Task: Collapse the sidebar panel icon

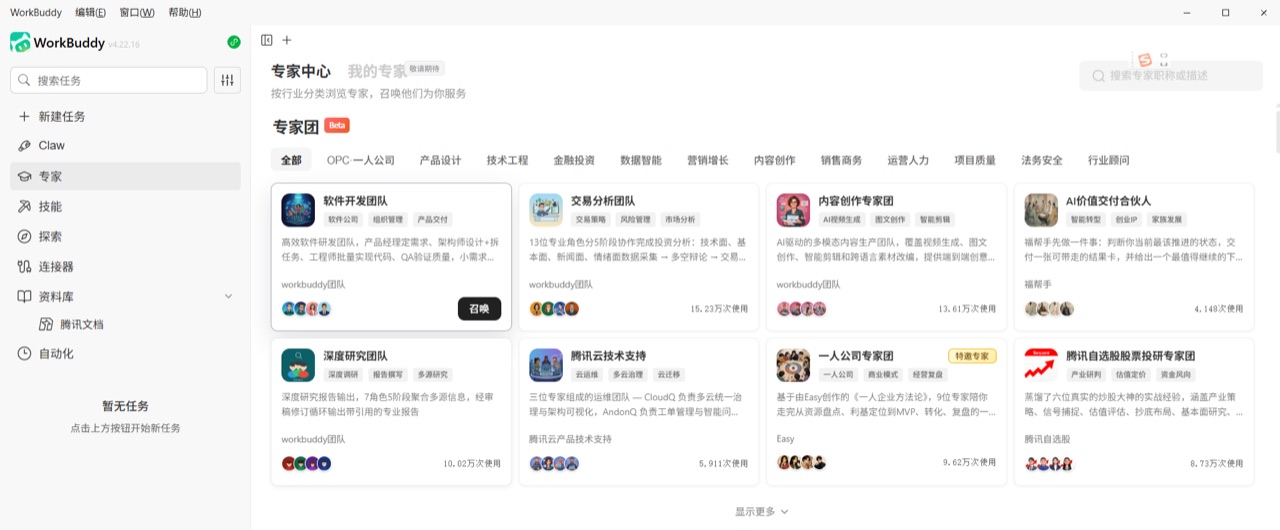Action: 267,40
